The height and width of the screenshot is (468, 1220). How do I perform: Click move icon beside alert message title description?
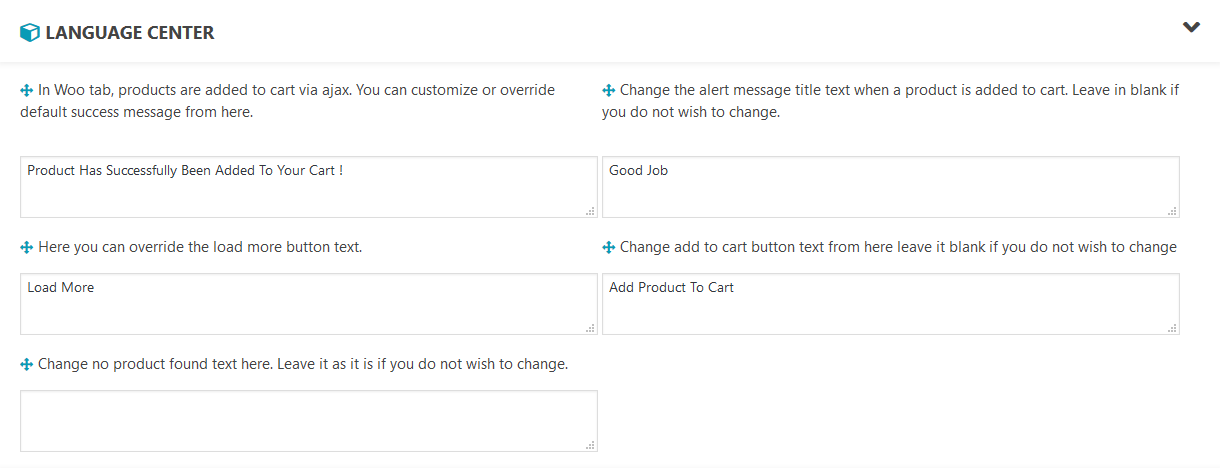(x=609, y=90)
